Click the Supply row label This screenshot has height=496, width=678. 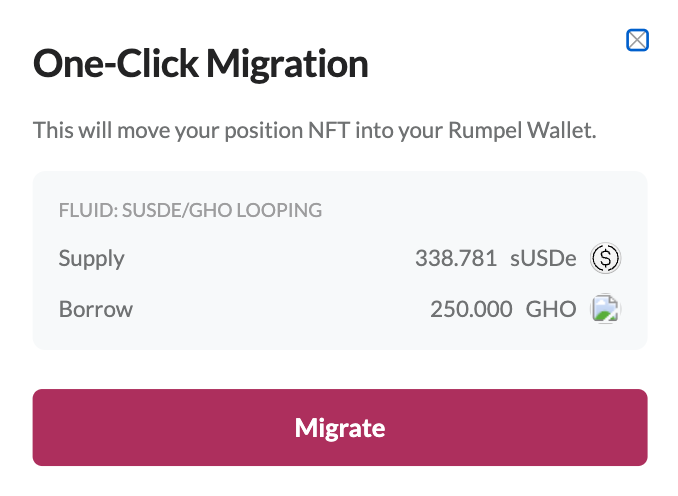tap(92, 259)
